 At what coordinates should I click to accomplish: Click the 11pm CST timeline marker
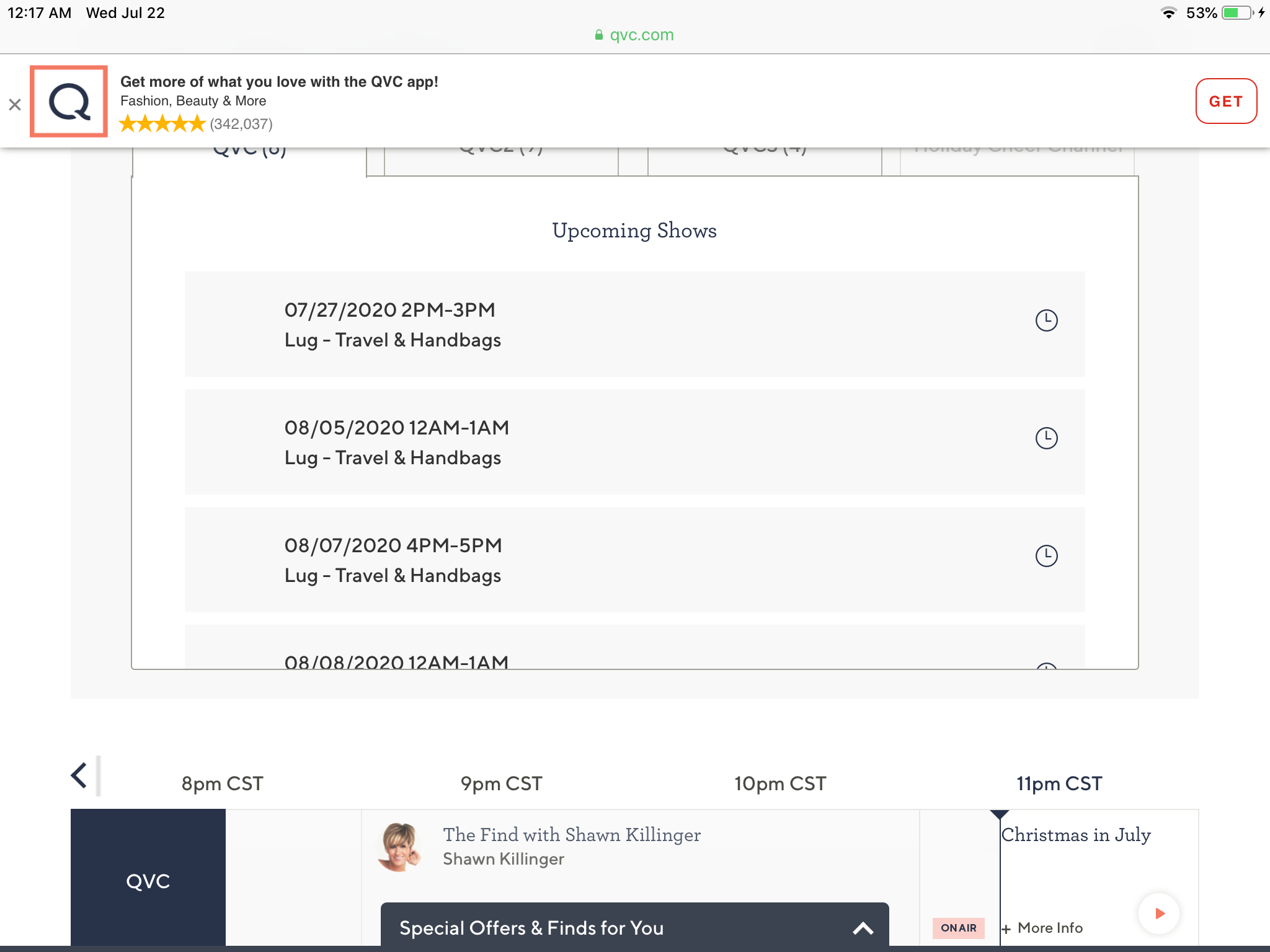coord(1059,783)
